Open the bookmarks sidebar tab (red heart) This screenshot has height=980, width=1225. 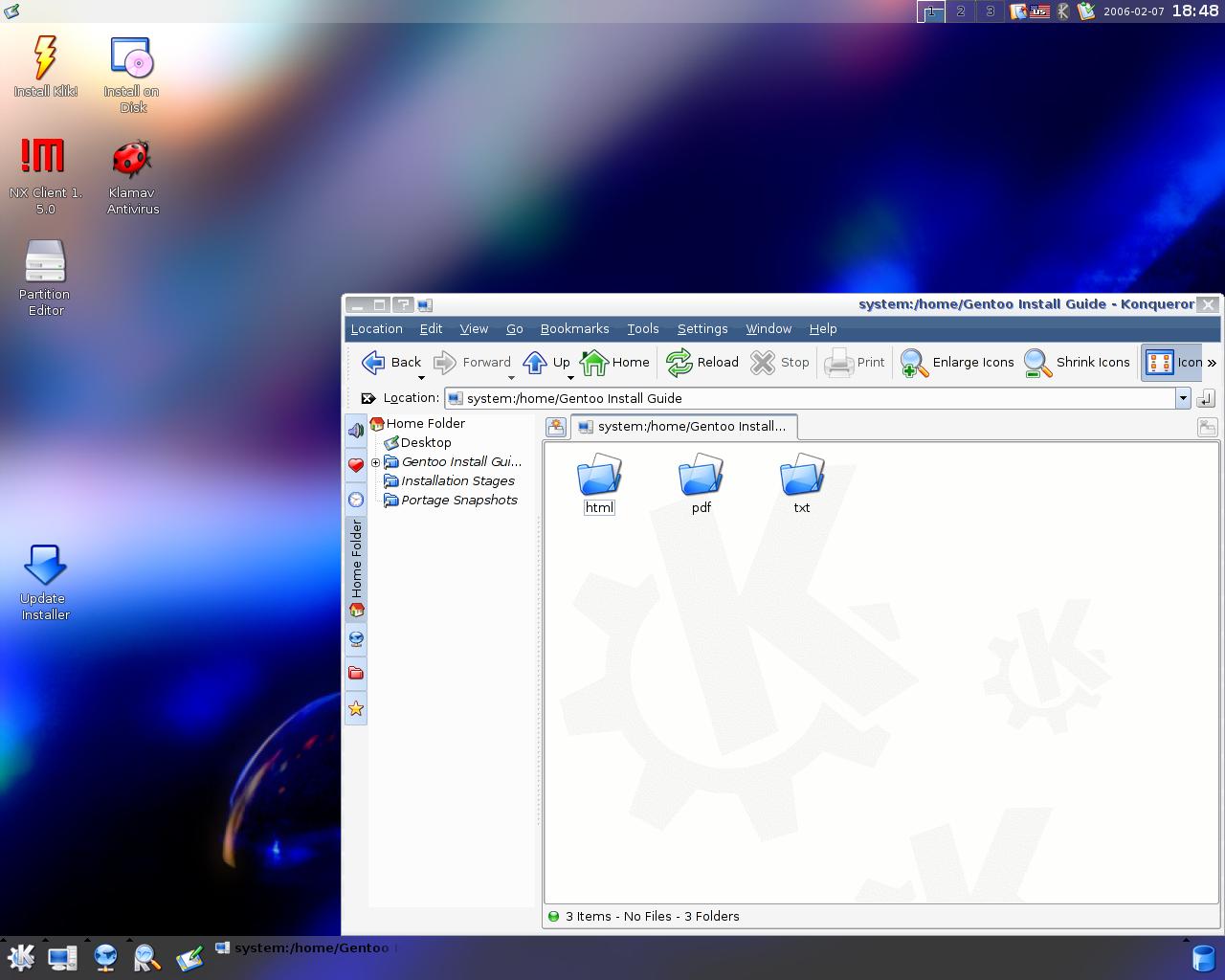(x=356, y=465)
